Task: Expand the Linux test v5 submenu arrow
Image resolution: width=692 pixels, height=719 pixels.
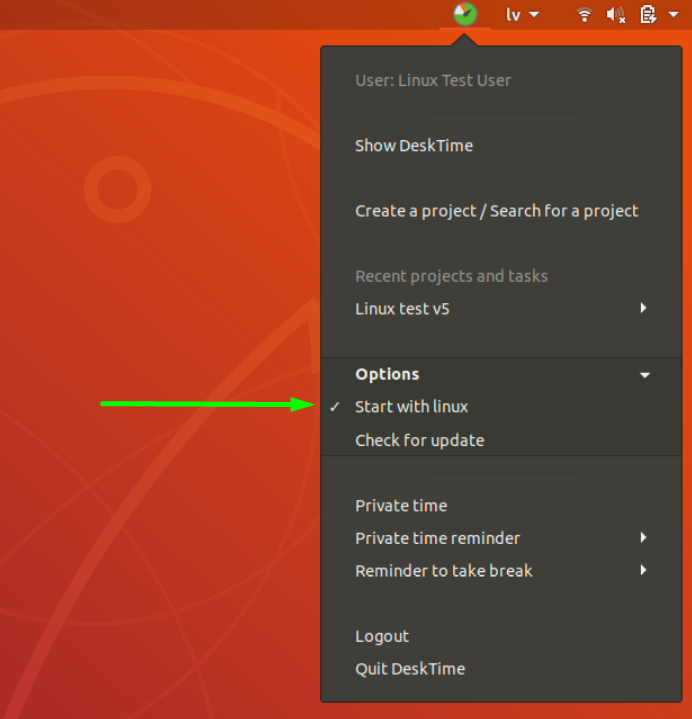Action: pos(643,308)
